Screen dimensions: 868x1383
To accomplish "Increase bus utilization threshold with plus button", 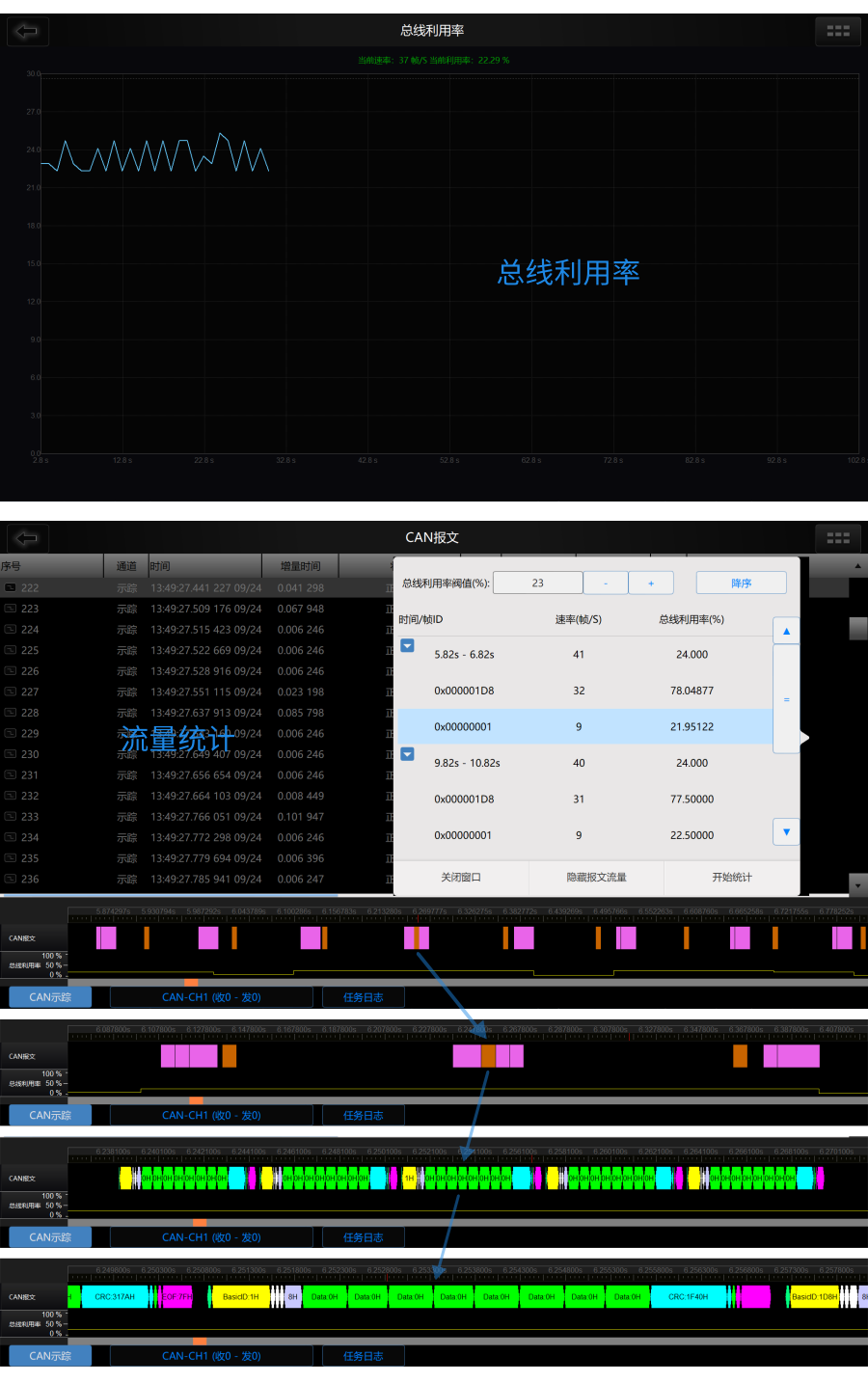I will point(651,583).
